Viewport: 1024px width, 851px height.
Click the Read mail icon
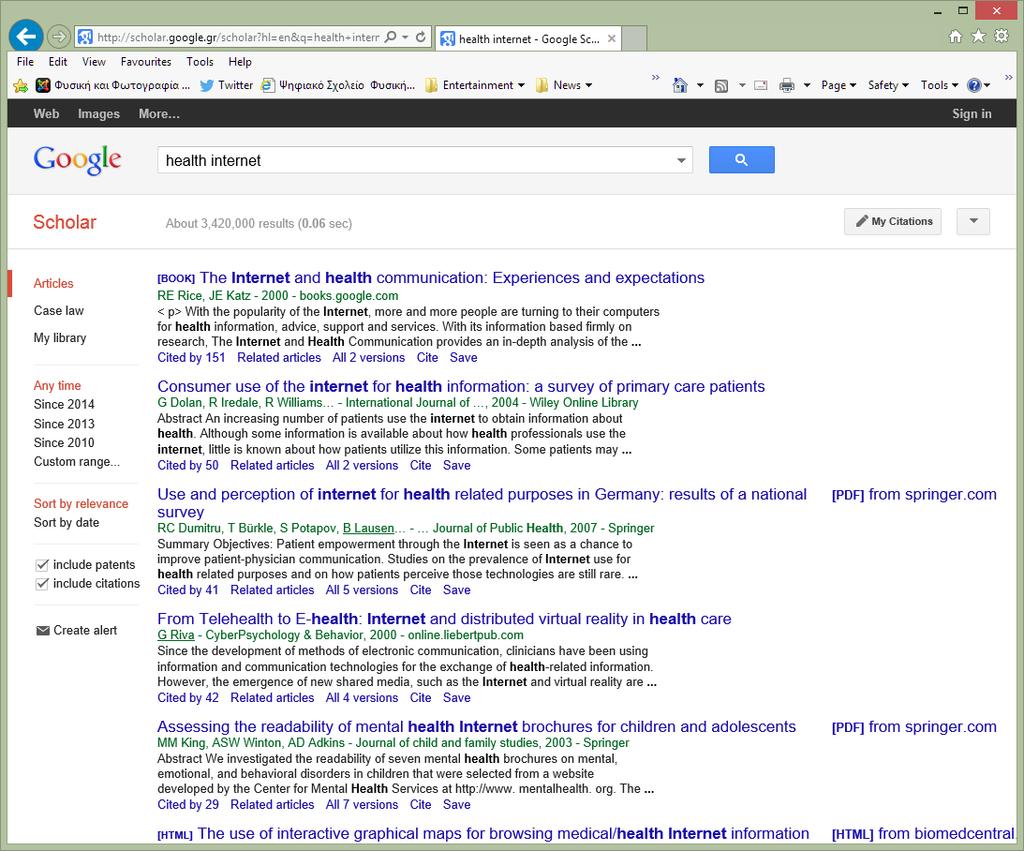(x=761, y=86)
